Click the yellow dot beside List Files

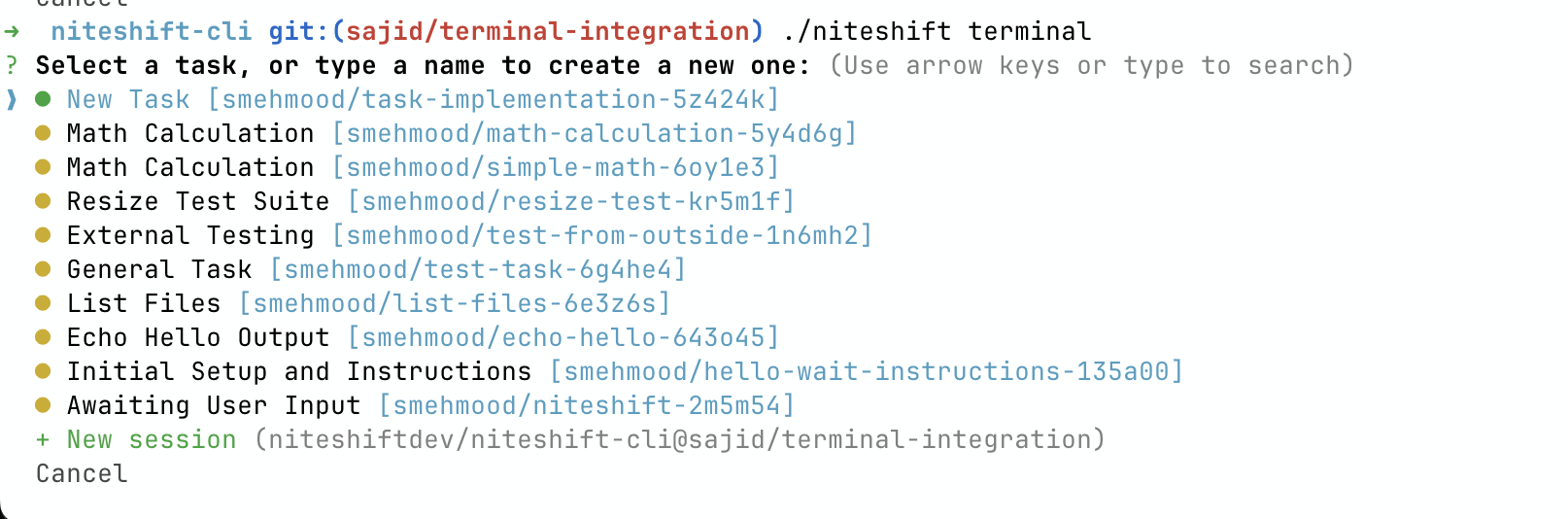coord(43,303)
